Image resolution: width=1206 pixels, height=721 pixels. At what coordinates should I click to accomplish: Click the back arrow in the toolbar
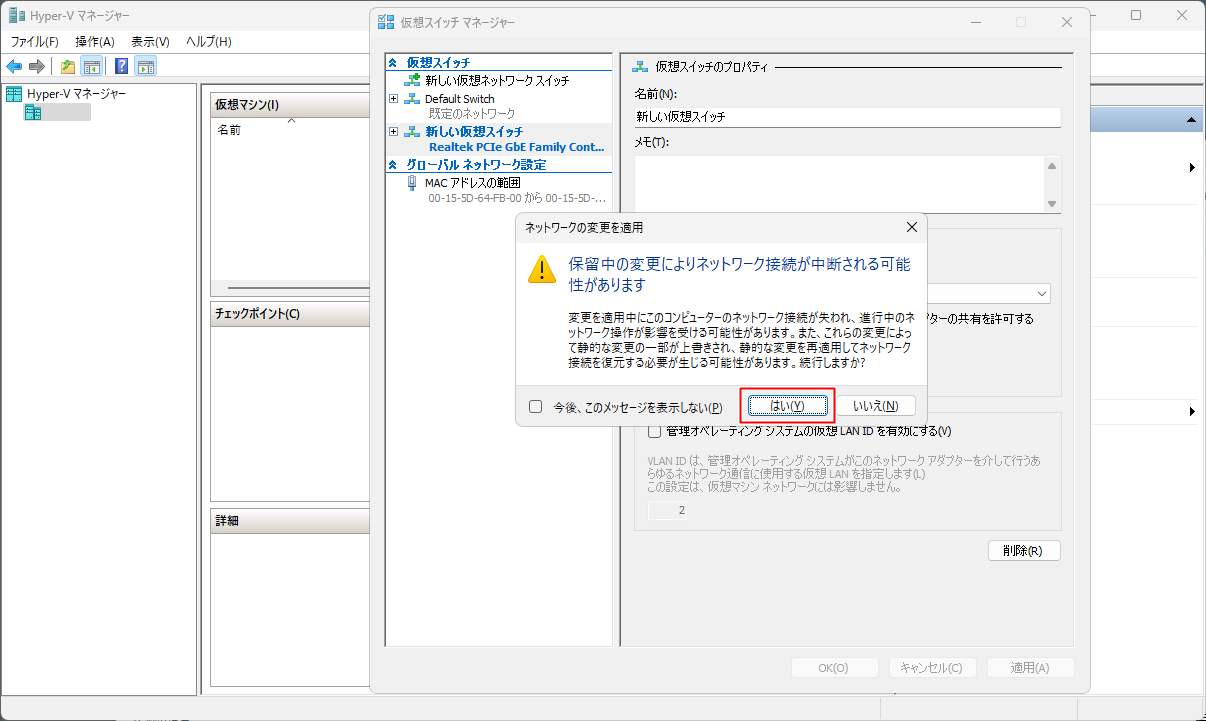click(14, 67)
